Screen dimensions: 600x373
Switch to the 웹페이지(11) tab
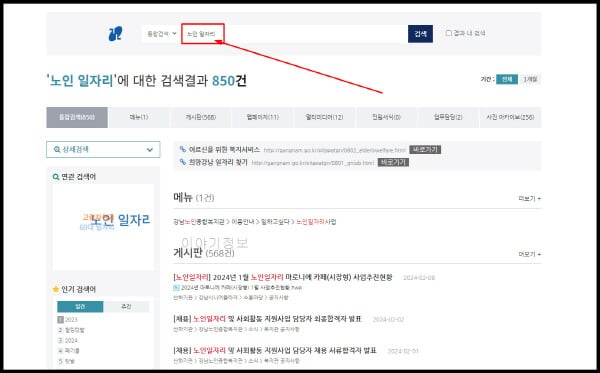click(x=262, y=117)
